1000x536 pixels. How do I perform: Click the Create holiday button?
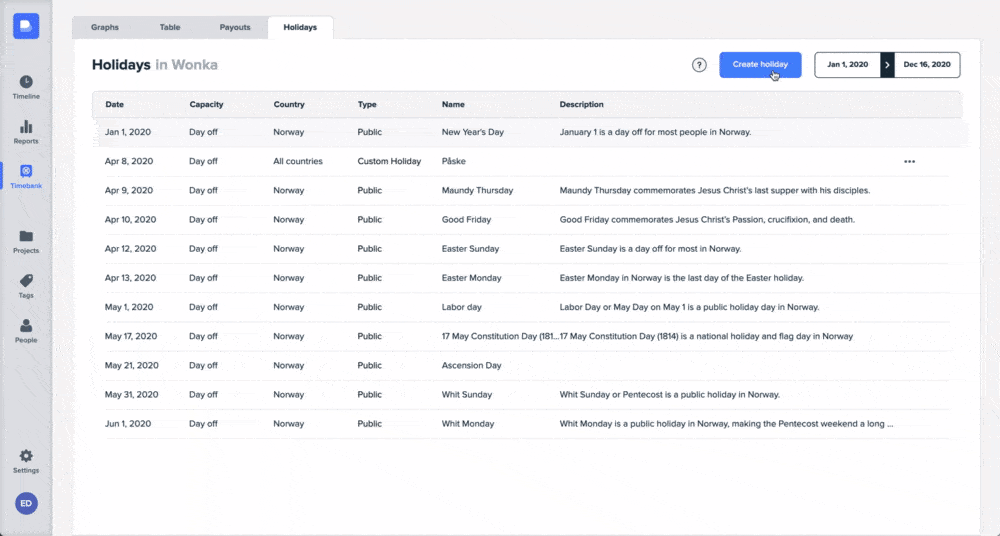pyautogui.click(x=760, y=65)
